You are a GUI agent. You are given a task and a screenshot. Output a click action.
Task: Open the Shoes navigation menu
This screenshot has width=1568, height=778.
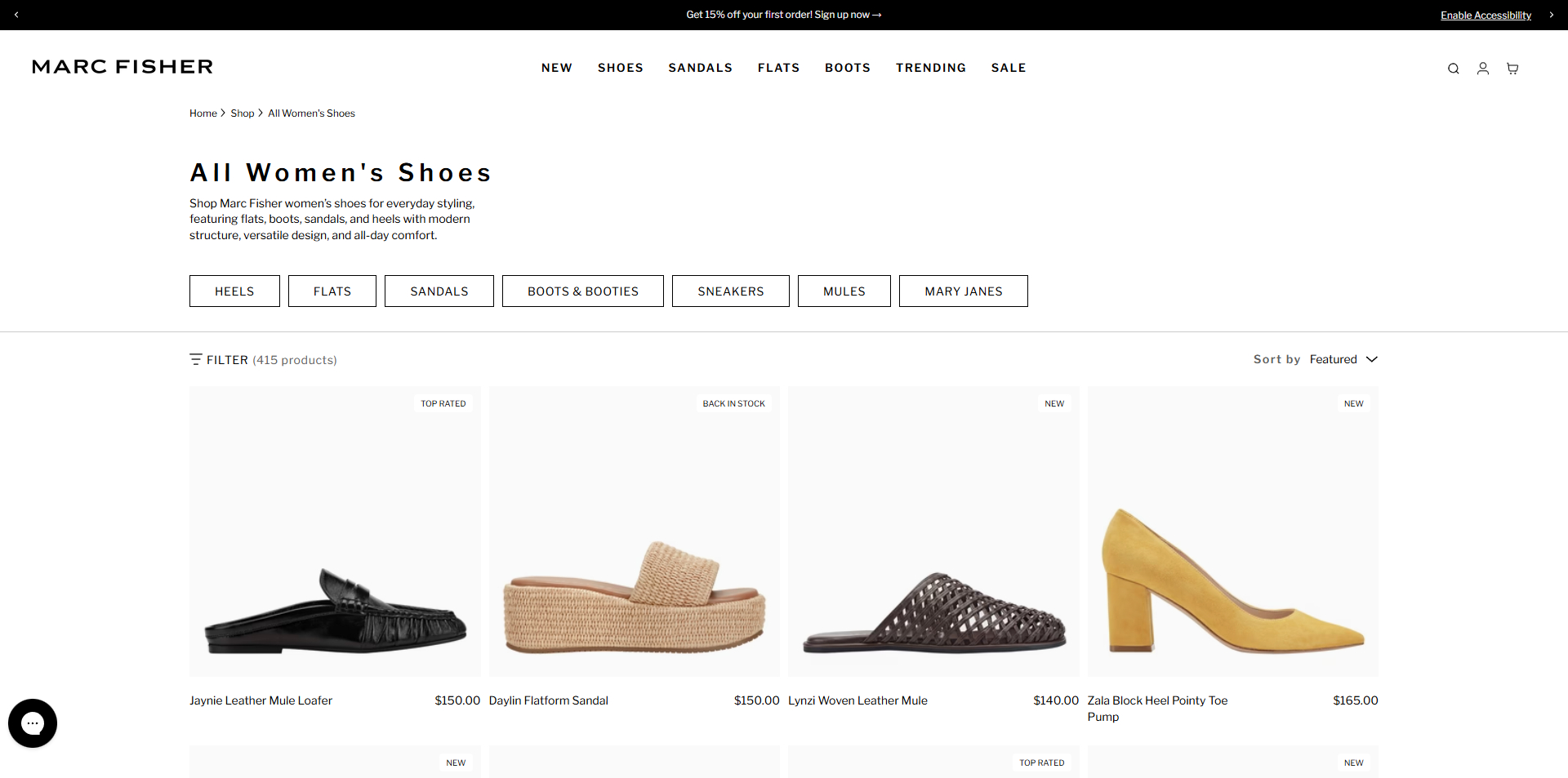pyautogui.click(x=620, y=68)
